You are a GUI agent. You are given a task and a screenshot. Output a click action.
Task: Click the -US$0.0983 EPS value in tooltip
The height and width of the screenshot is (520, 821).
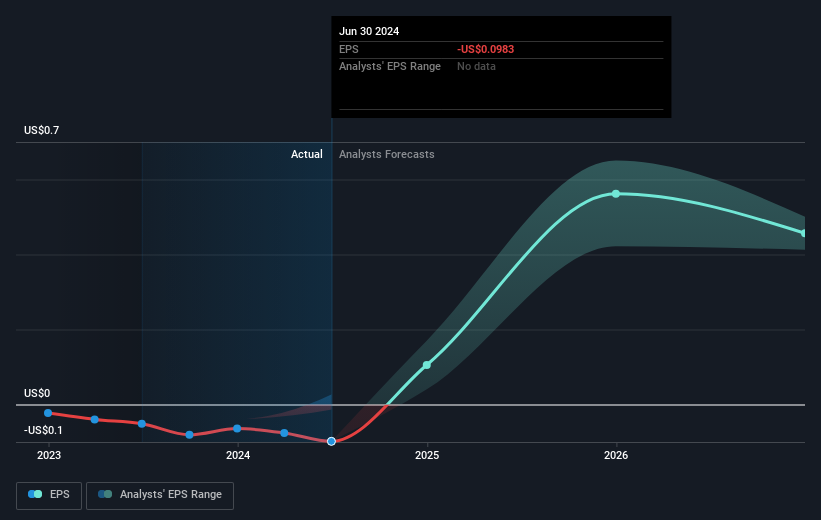(x=485, y=49)
